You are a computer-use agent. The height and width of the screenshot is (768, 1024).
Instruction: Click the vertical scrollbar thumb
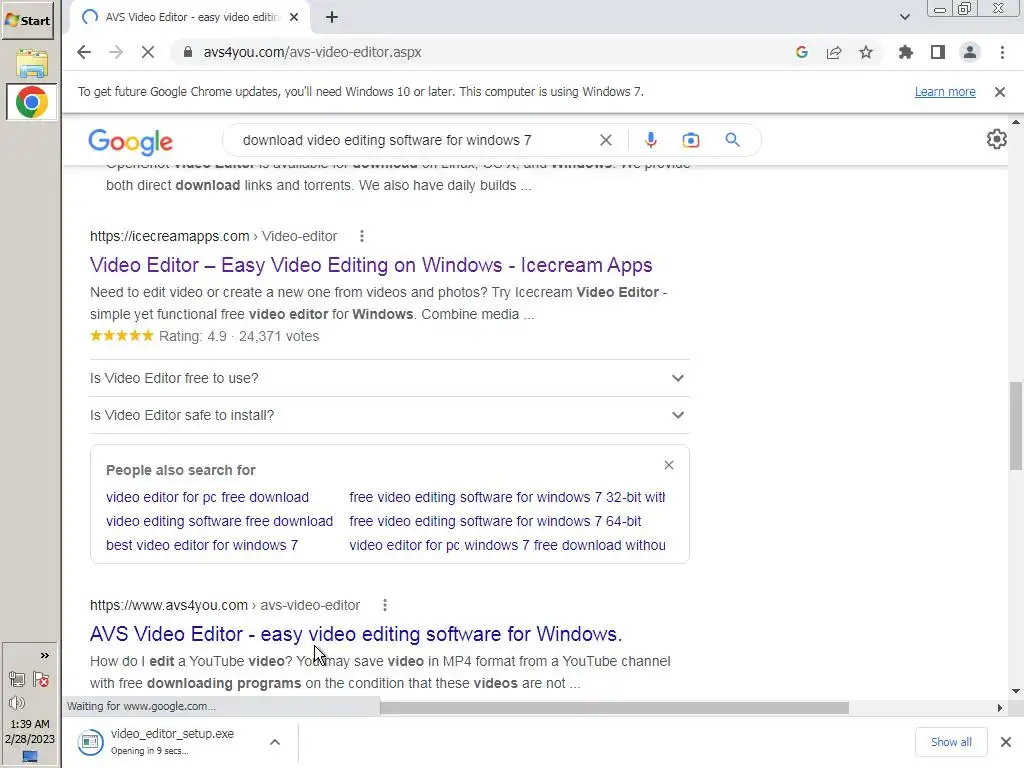click(x=1016, y=426)
